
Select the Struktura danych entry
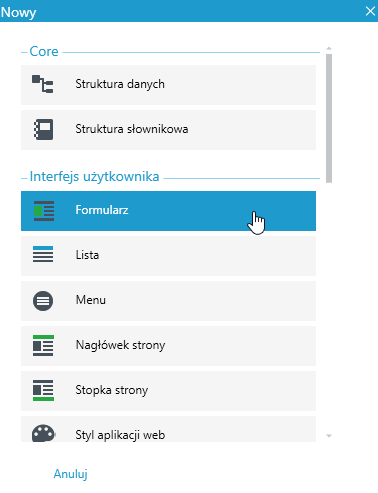click(x=168, y=85)
